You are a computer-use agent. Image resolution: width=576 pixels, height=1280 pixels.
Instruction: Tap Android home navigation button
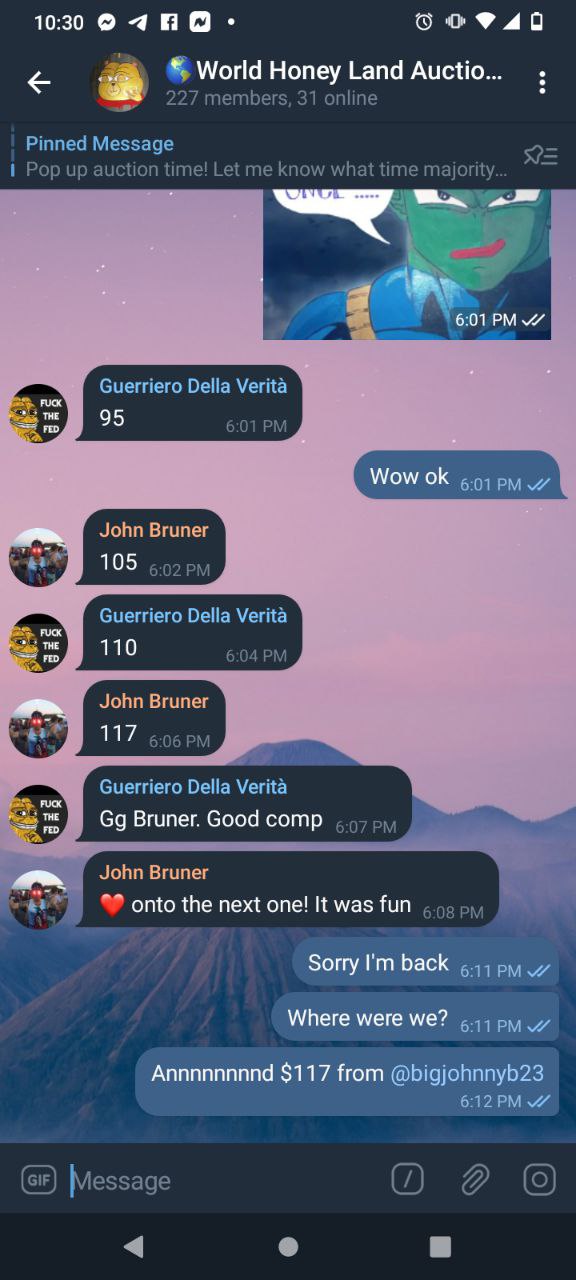coord(288,1246)
